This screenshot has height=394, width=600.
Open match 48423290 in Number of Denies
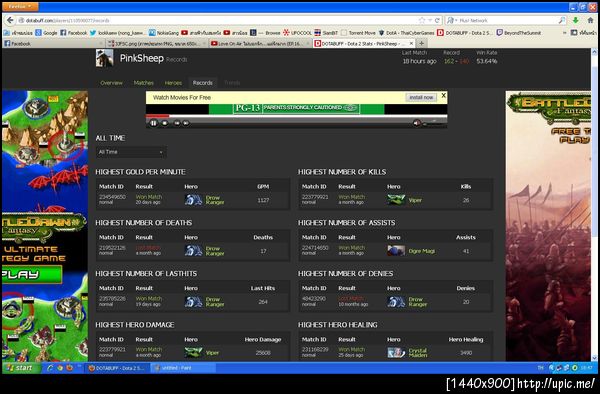(x=314, y=298)
